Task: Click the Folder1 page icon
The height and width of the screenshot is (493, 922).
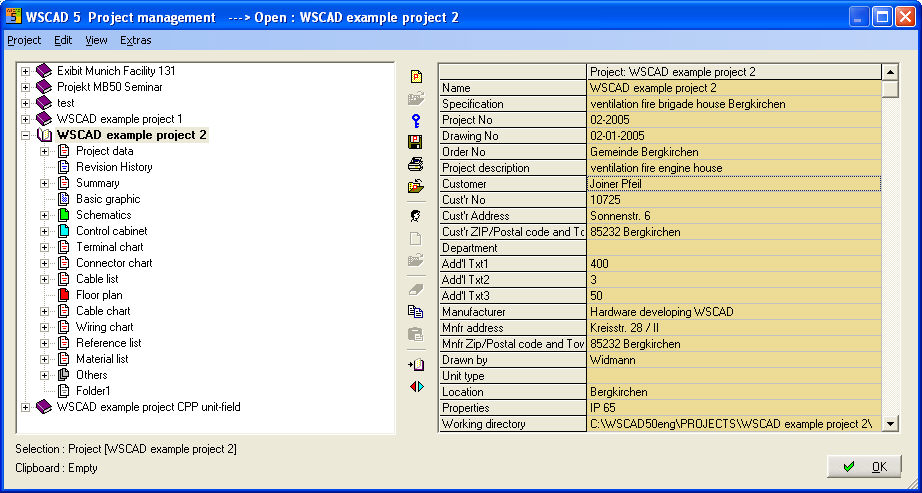Action: (64, 391)
